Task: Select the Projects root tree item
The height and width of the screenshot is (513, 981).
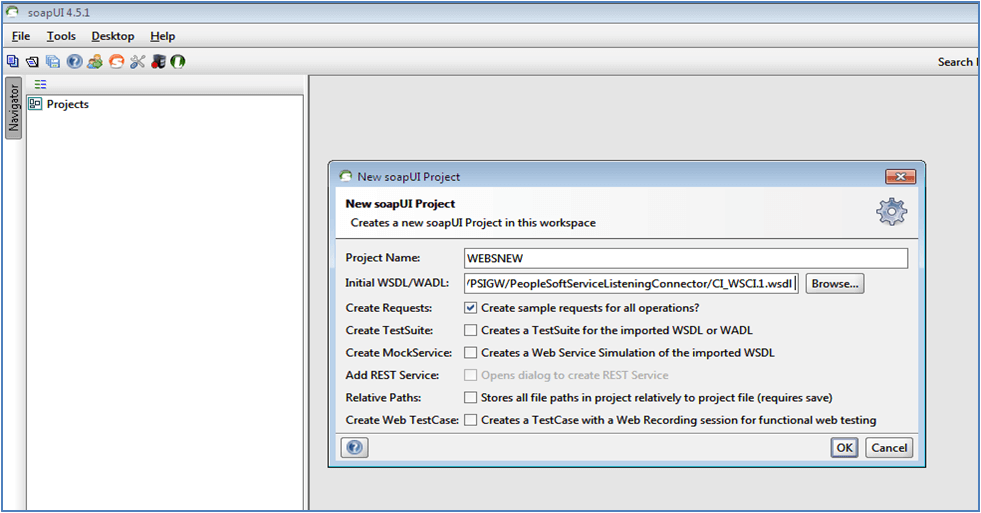Action: coord(68,104)
